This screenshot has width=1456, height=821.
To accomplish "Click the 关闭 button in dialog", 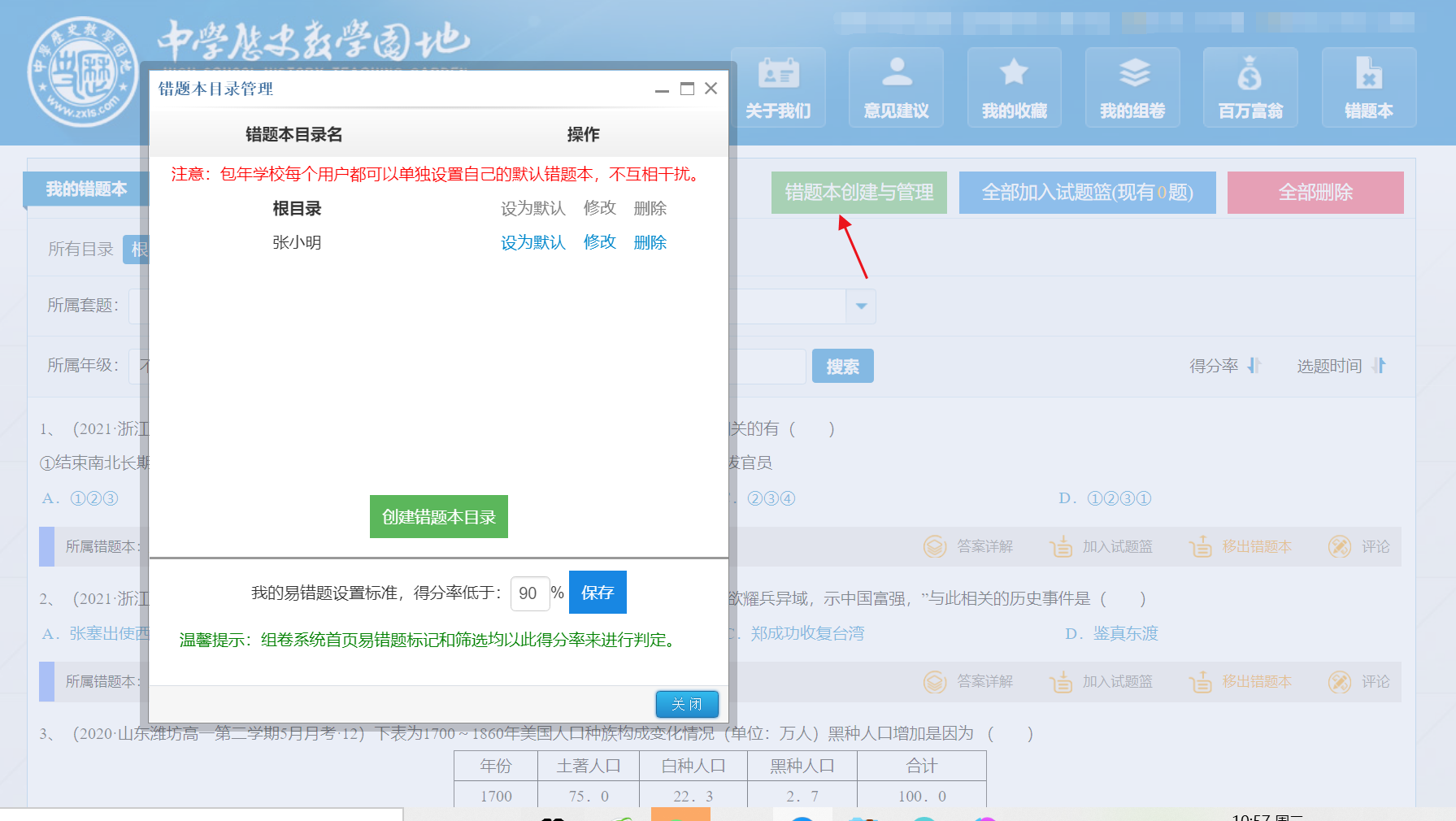I will tap(686, 704).
